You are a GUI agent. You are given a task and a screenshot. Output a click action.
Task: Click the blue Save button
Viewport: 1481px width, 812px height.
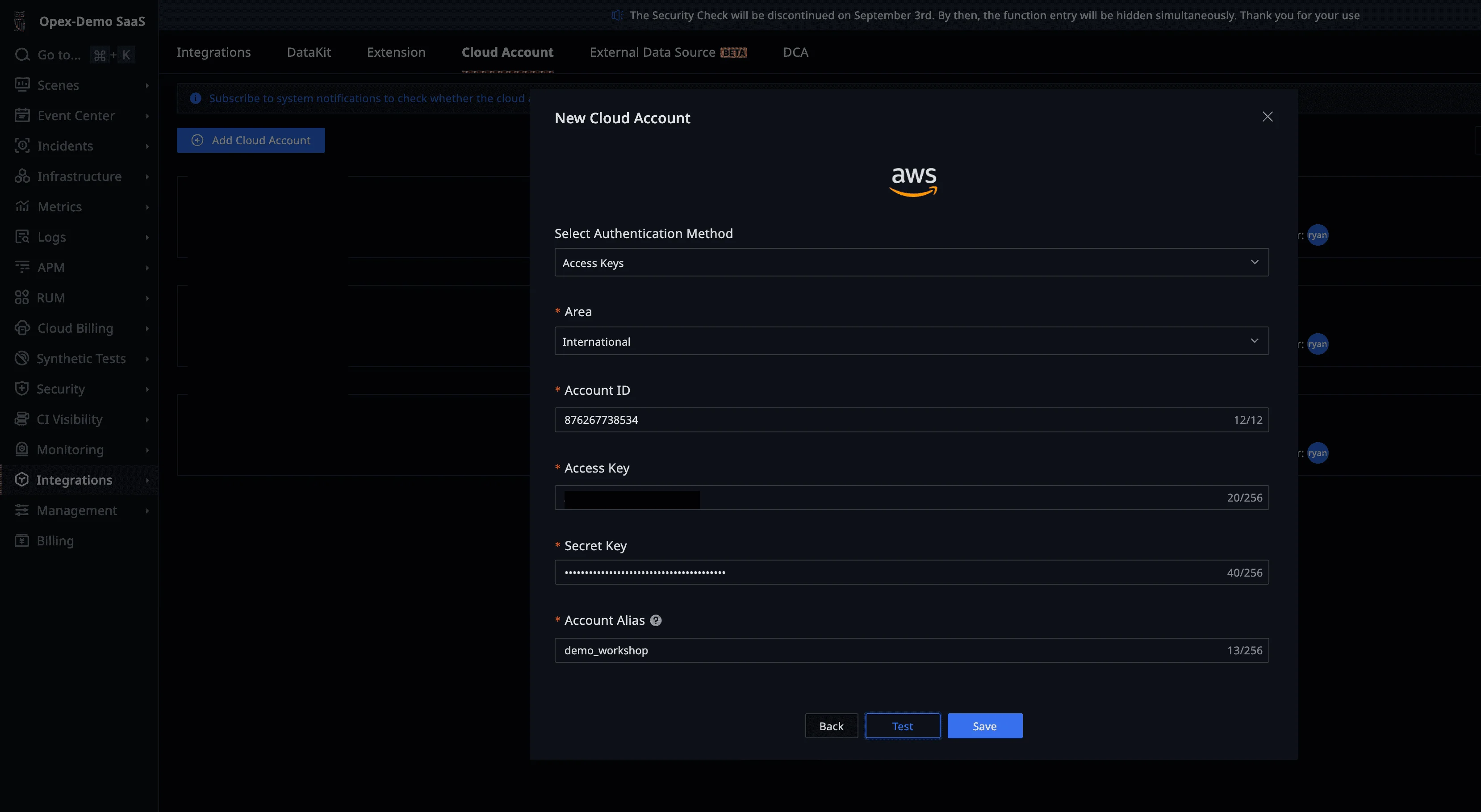click(x=984, y=726)
